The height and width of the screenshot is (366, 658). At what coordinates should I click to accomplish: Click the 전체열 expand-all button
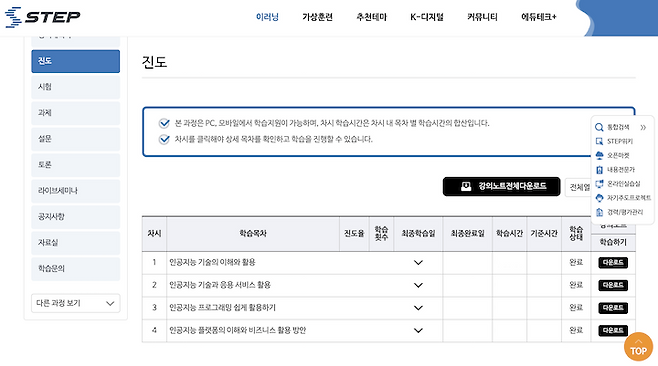[579, 187]
